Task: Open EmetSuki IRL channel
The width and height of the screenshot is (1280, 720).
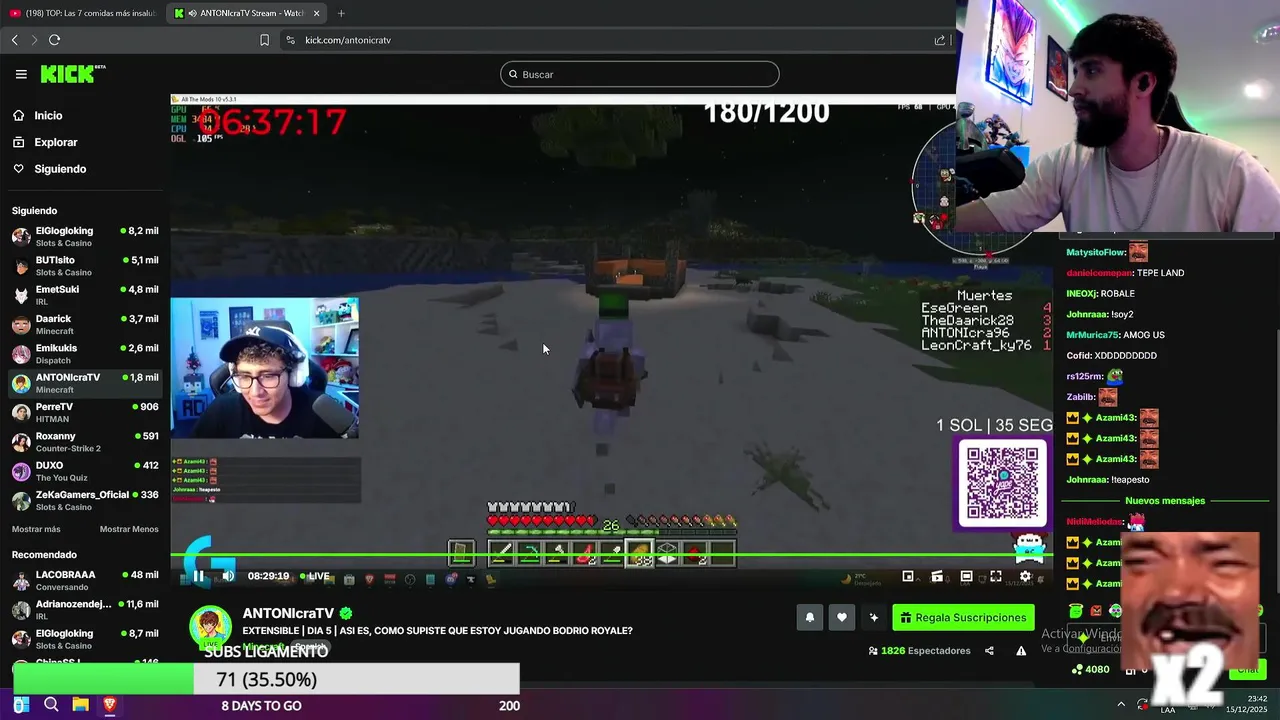Action: [x=85, y=295]
